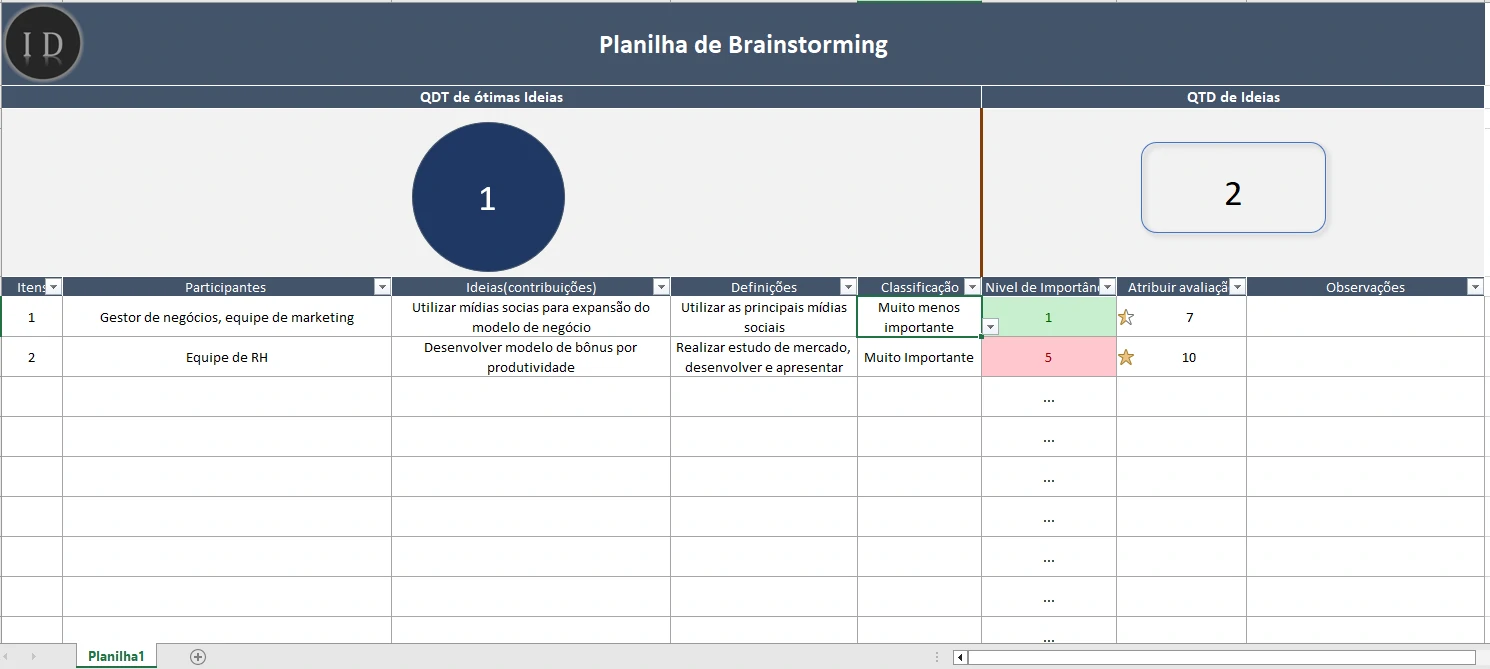Click the next sheet navigation arrow
The width and height of the screenshot is (1490, 669).
(x=32, y=656)
